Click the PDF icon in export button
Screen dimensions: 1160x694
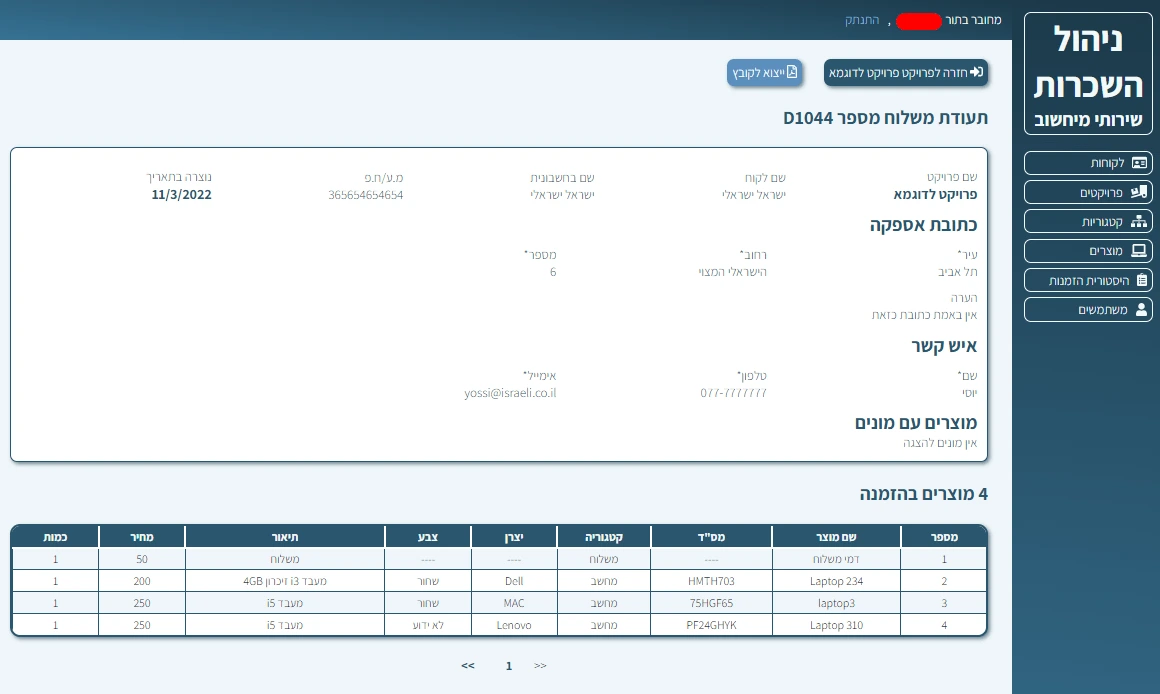click(792, 72)
